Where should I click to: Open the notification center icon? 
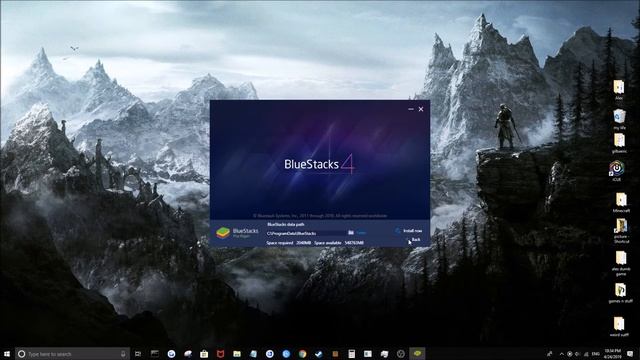(x=630, y=354)
